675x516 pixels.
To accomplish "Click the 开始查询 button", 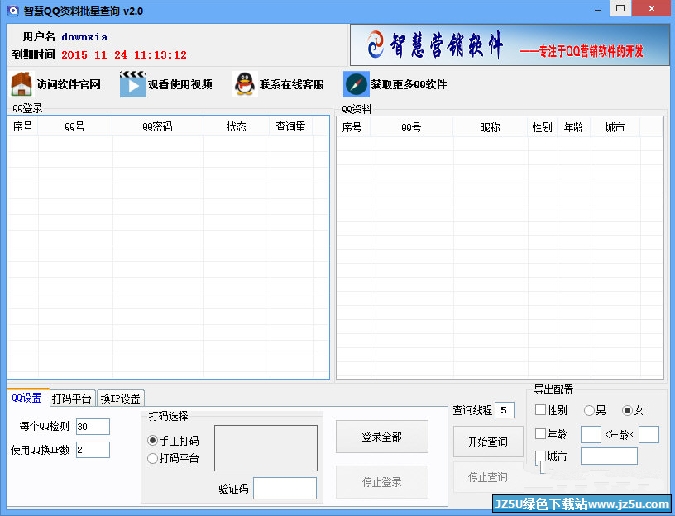I will click(488, 442).
